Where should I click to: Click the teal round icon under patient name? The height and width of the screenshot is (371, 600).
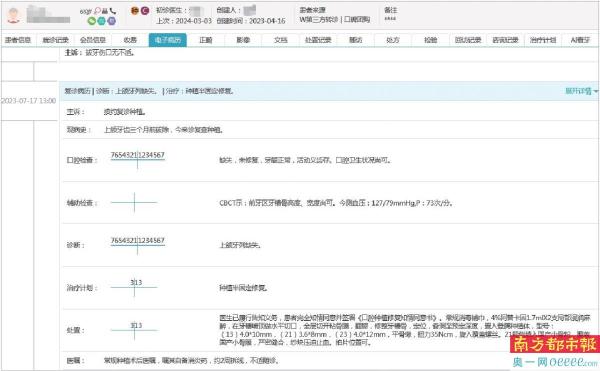(x=101, y=21)
